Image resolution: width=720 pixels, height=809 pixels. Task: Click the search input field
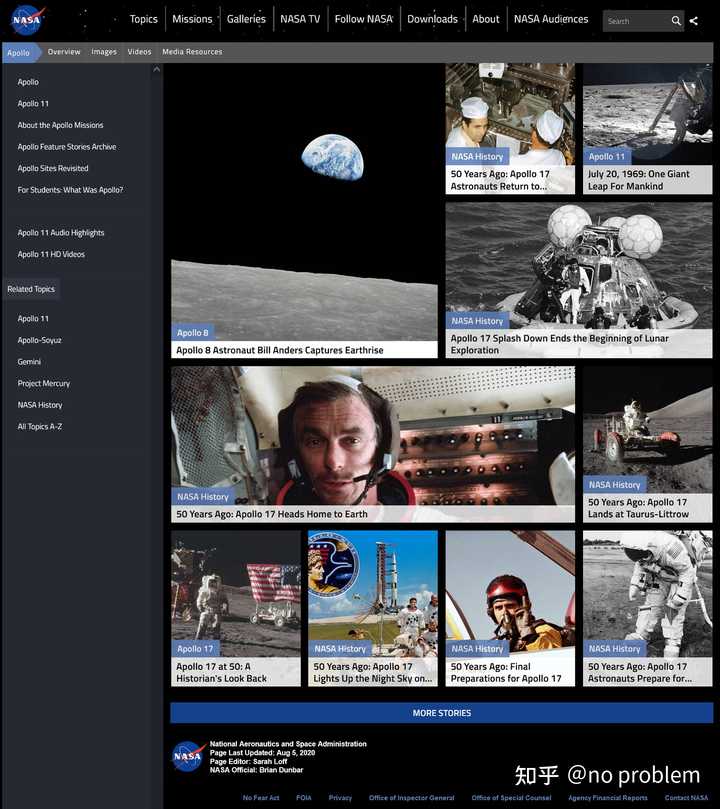click(637, 21)
